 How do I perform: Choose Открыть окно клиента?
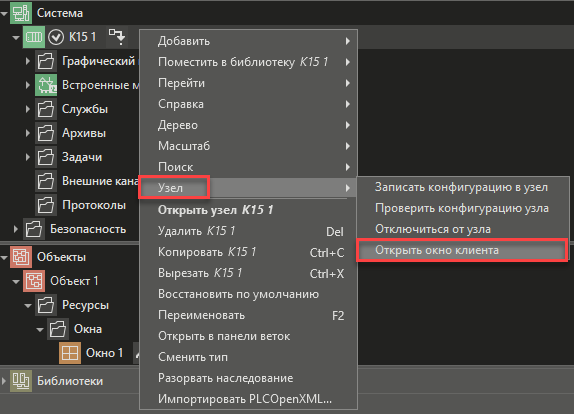(x=463, y=250)
